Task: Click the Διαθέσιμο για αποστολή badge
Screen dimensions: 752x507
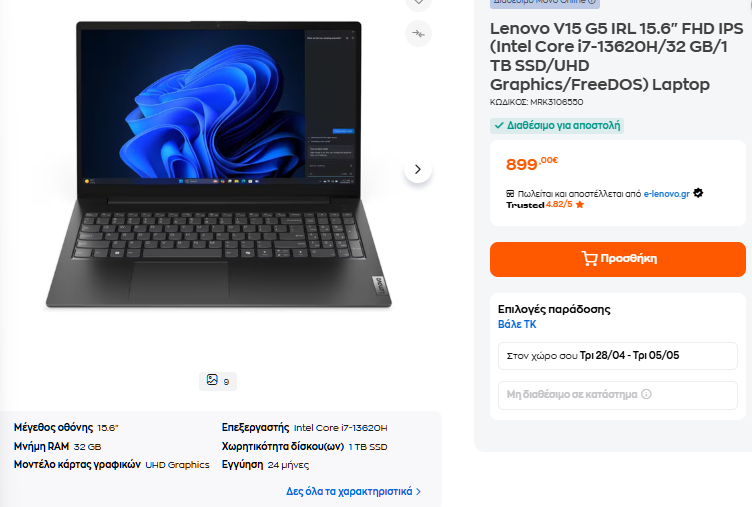Action: 557,126
